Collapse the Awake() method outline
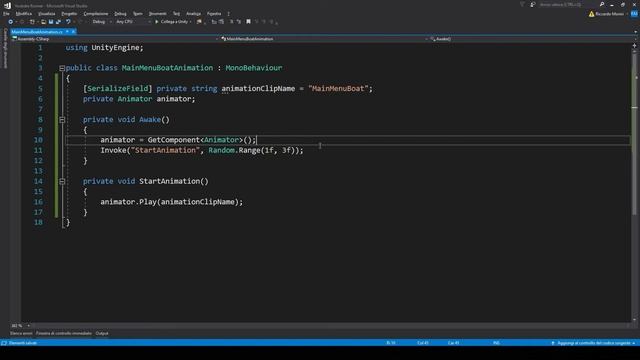 [62, 120]
